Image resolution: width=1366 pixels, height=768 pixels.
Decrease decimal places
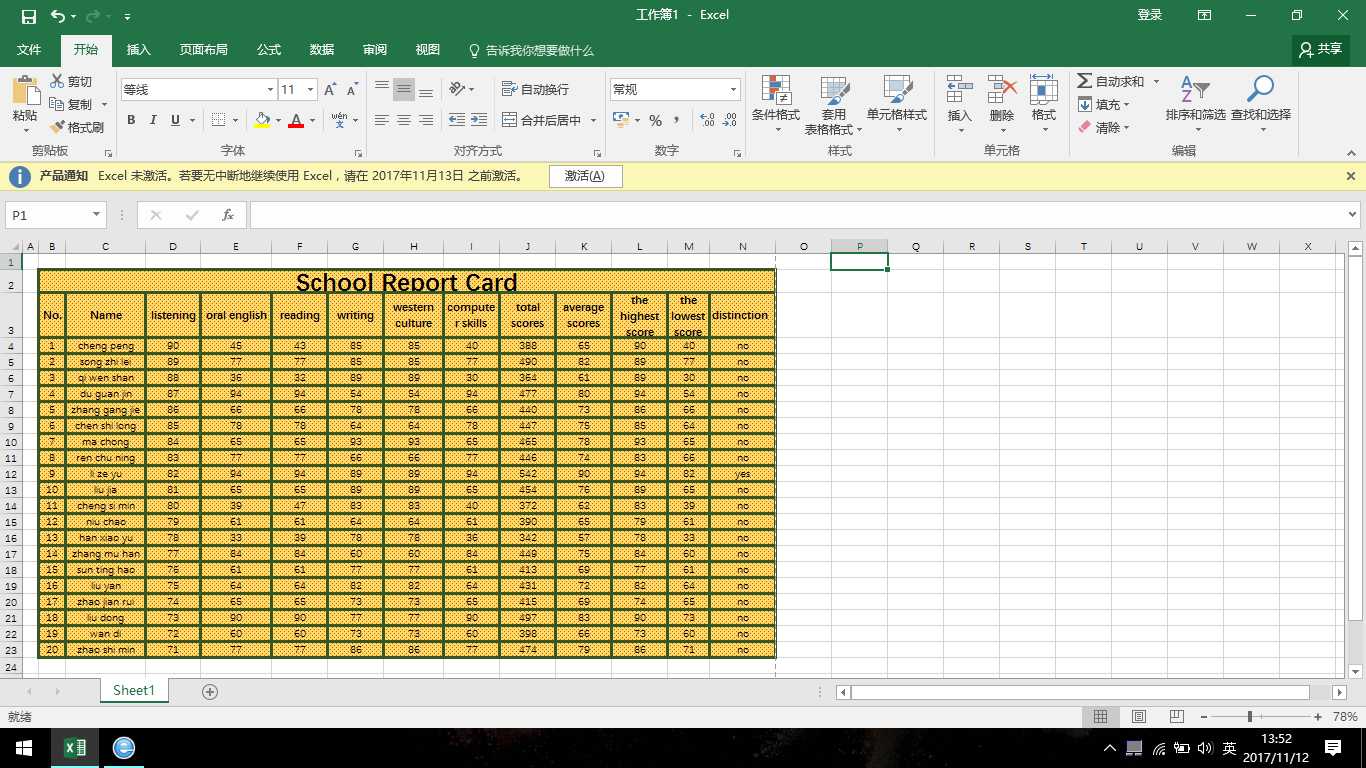(730, 120)
